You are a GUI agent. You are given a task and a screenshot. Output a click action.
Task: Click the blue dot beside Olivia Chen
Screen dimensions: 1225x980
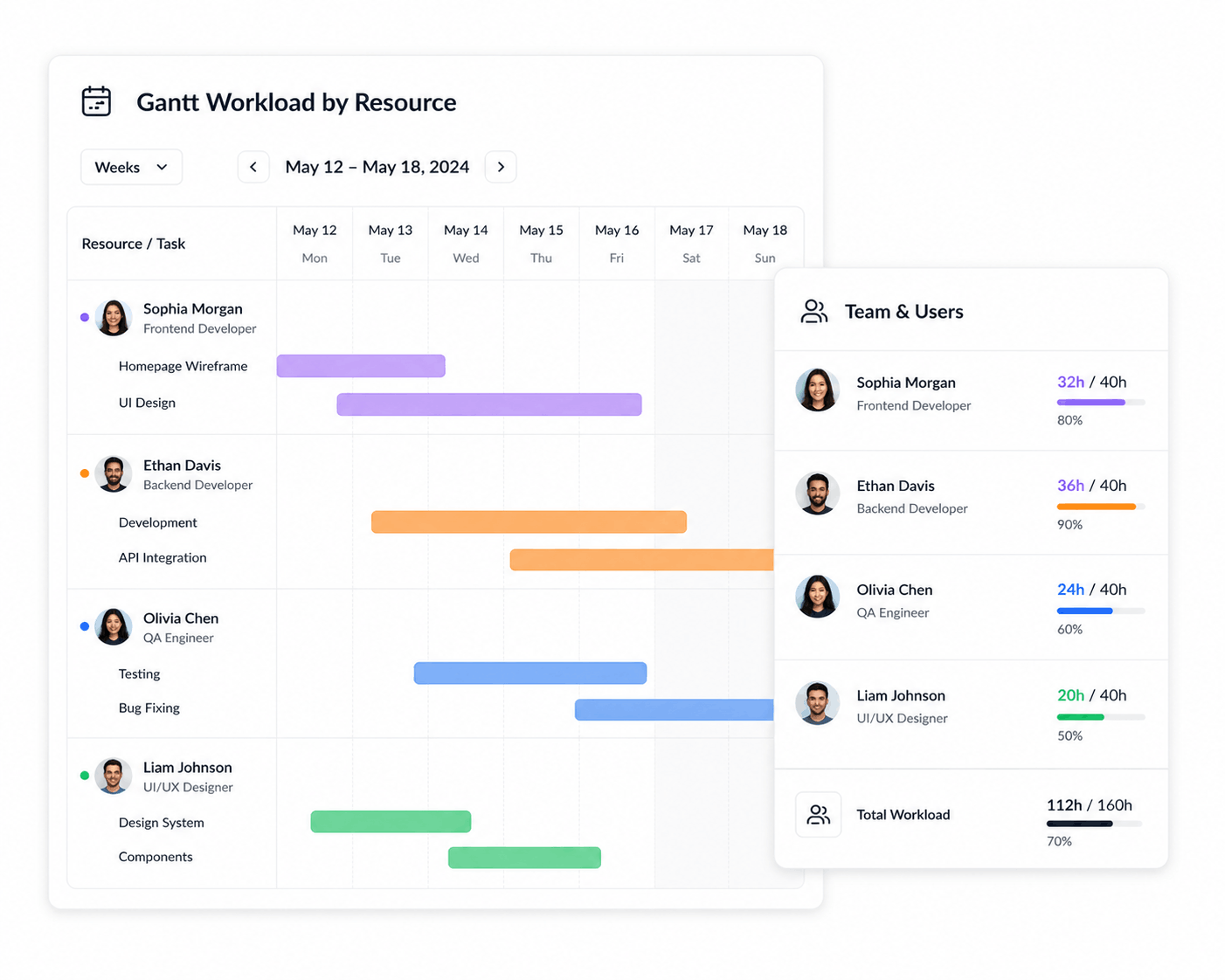click(85, 626)
